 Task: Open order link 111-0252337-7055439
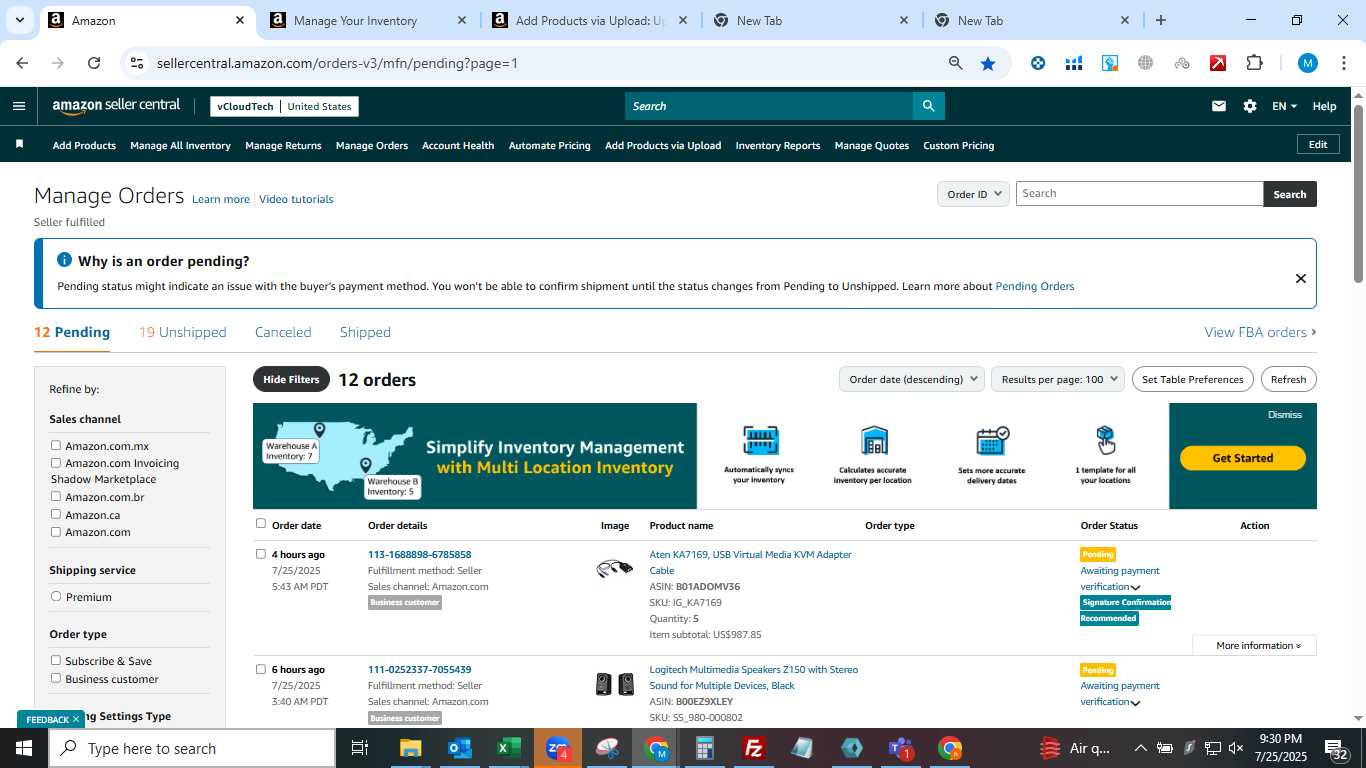419,669
